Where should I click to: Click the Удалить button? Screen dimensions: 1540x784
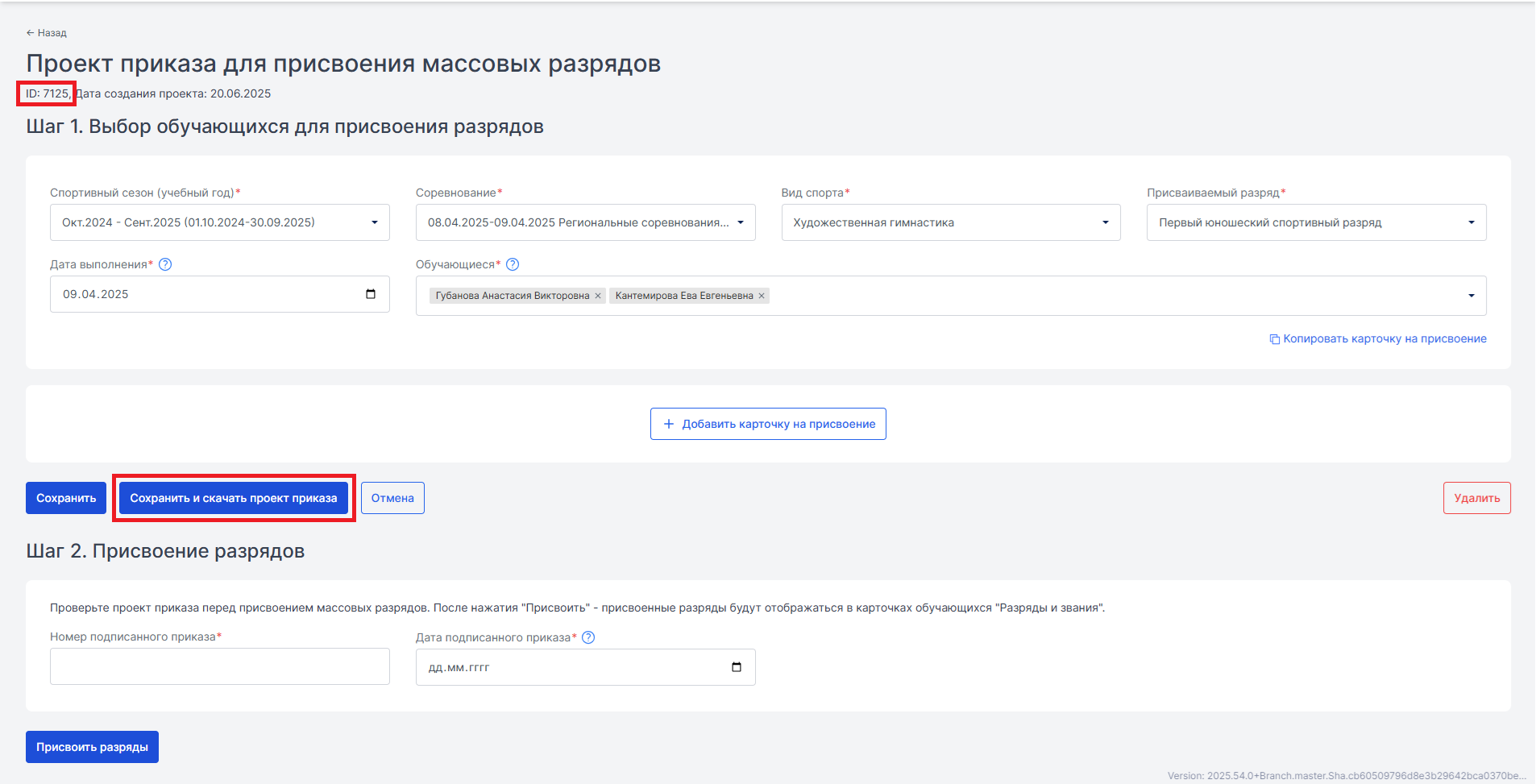tap(1477, 498)
